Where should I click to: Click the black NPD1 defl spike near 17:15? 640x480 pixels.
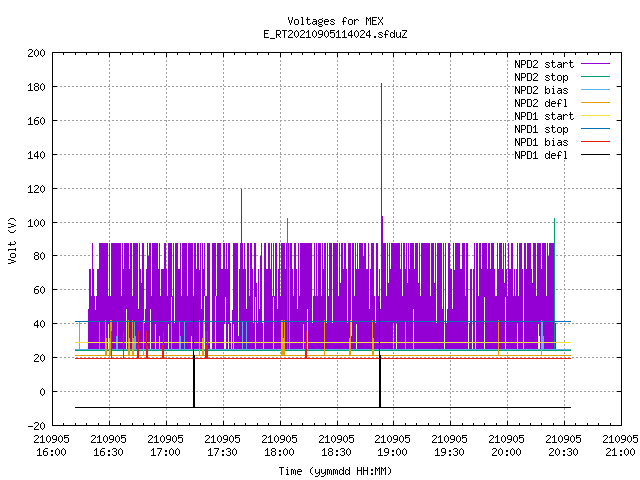tap(194, 355)
